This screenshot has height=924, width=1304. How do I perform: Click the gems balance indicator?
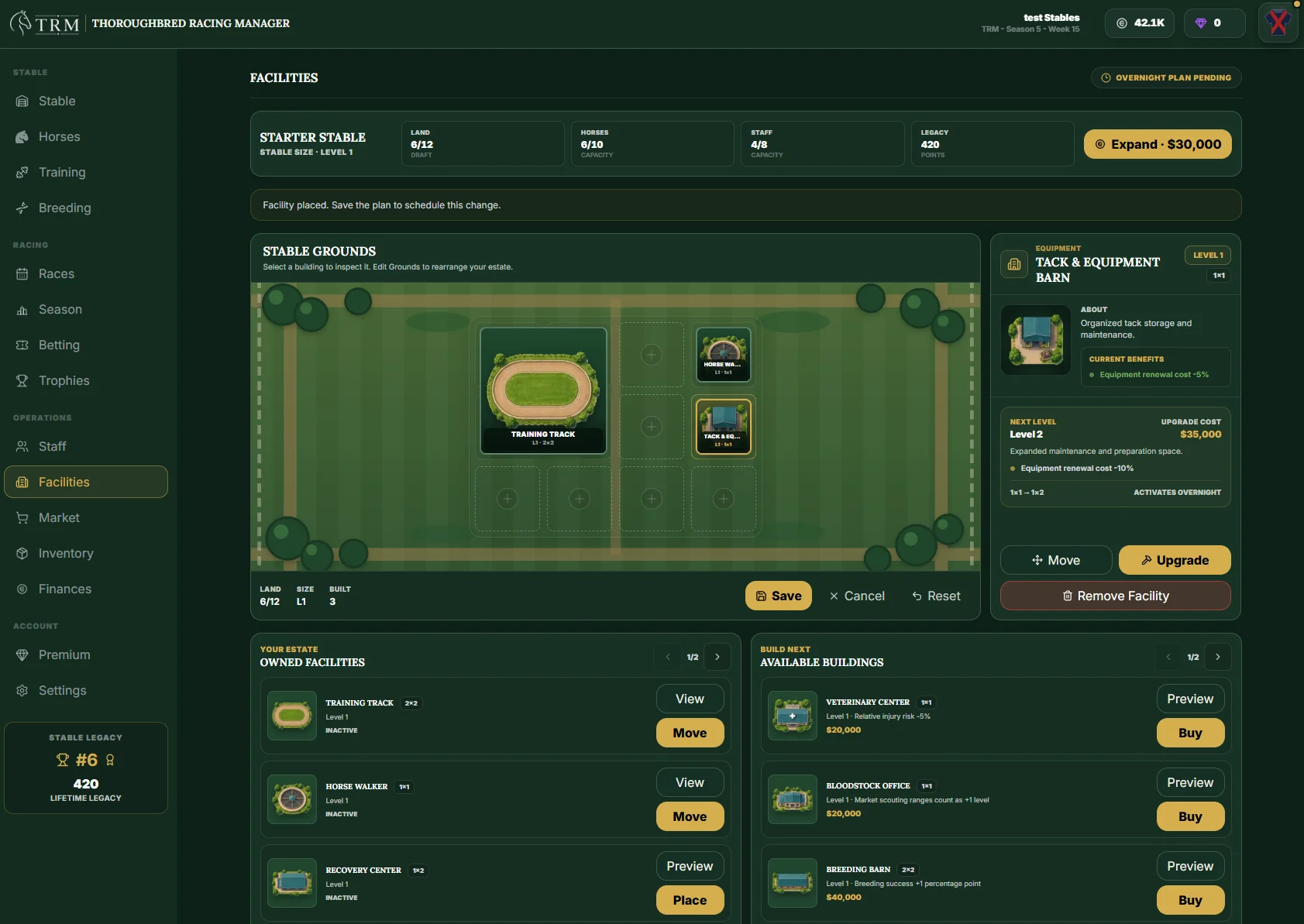coord(1215,23)
